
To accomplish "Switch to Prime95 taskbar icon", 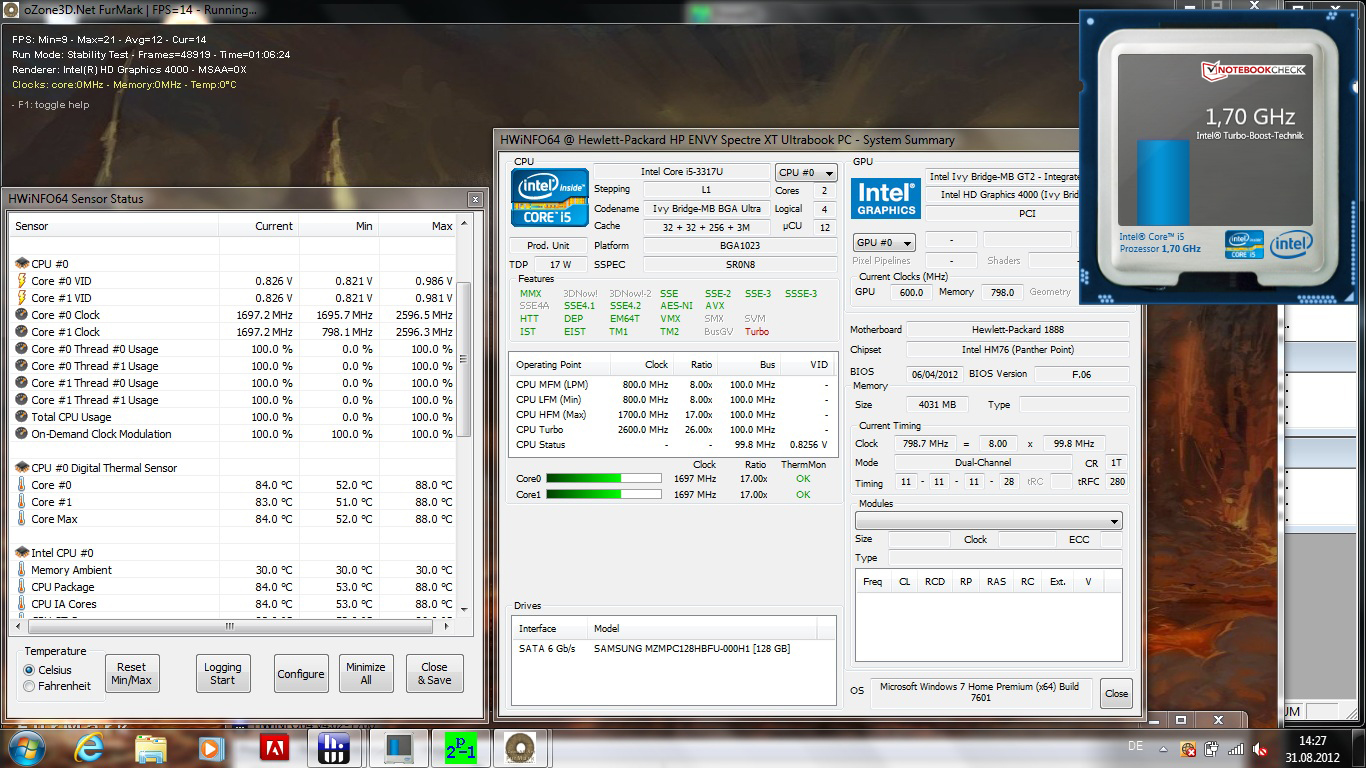I will click(462, 748).
